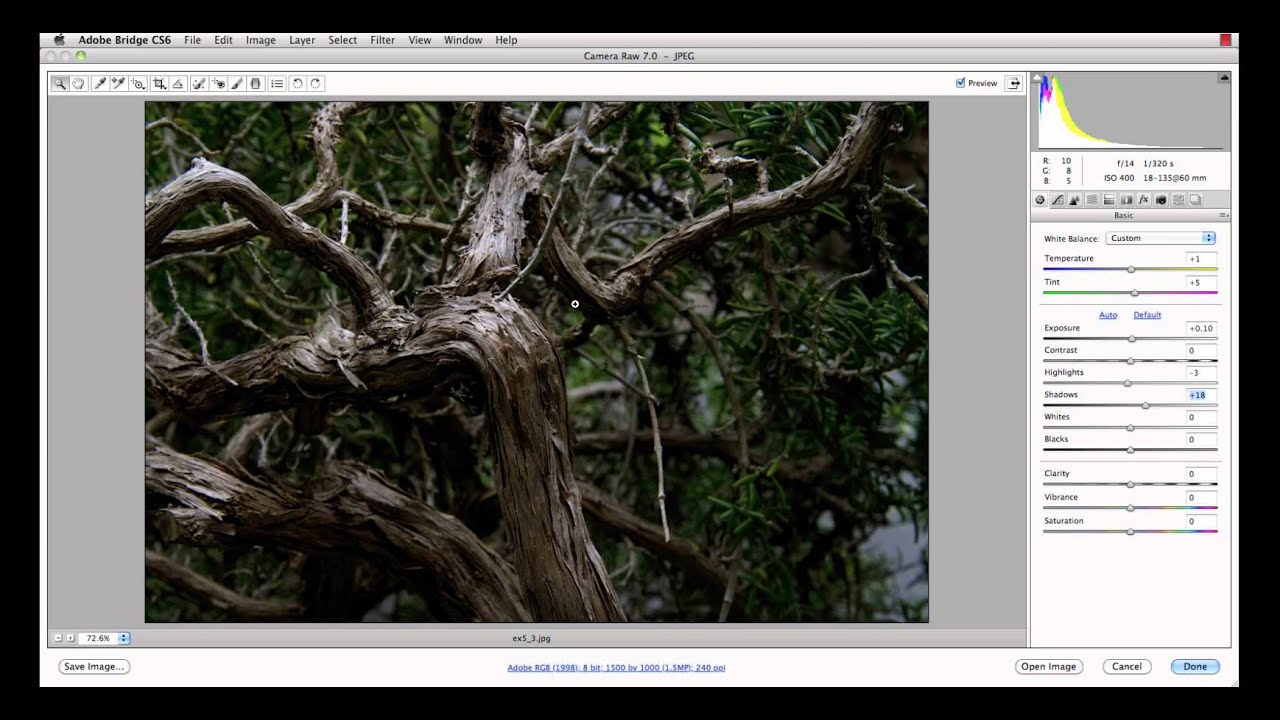Open Camera Raw preferences list icon
1280x720 pixels.
[x=277, y=84]
